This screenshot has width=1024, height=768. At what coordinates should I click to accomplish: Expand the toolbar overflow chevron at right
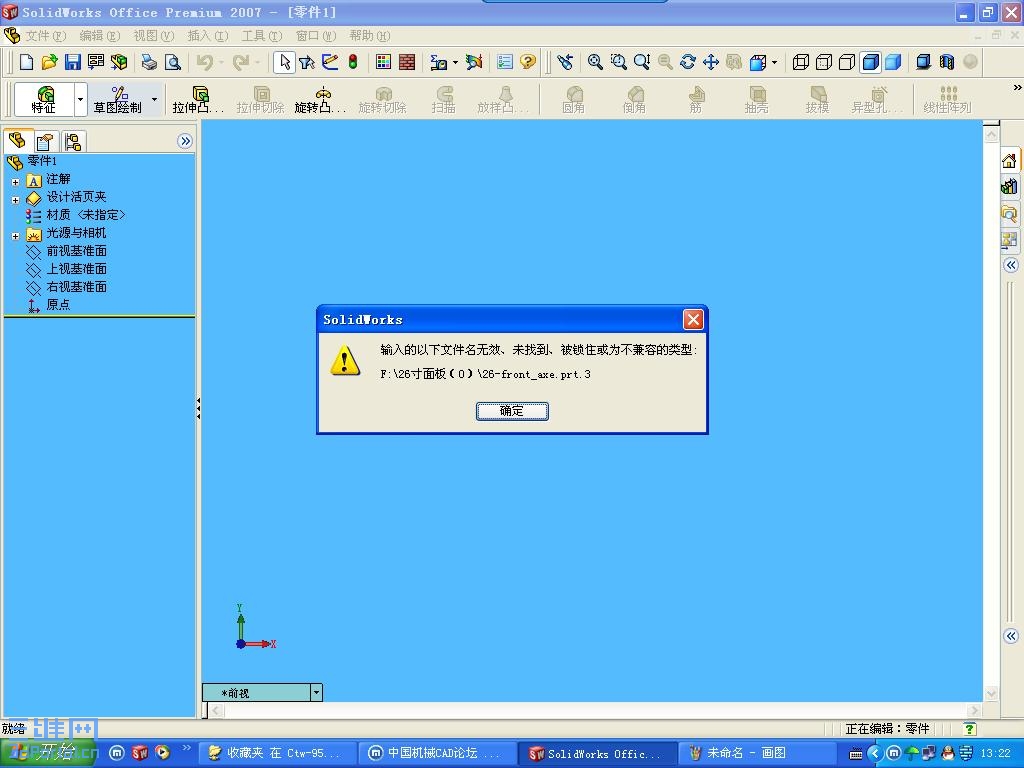pos(1017,88)
